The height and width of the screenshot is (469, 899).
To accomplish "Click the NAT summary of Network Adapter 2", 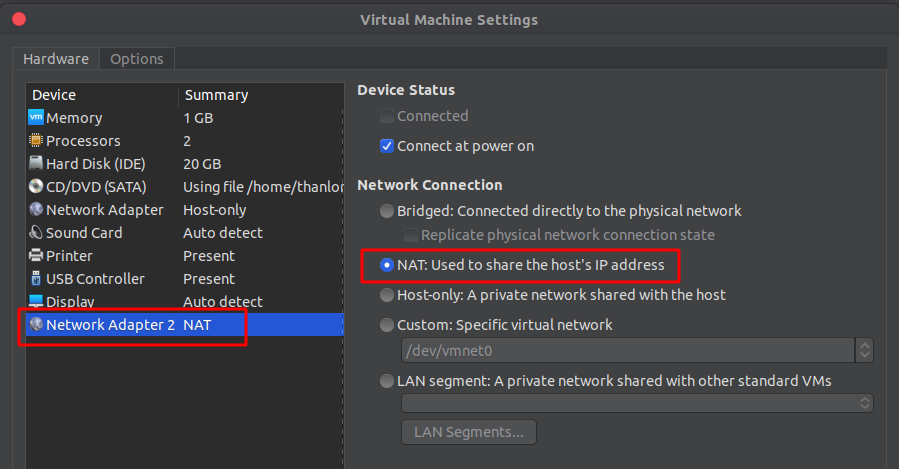I will (197, 325).
